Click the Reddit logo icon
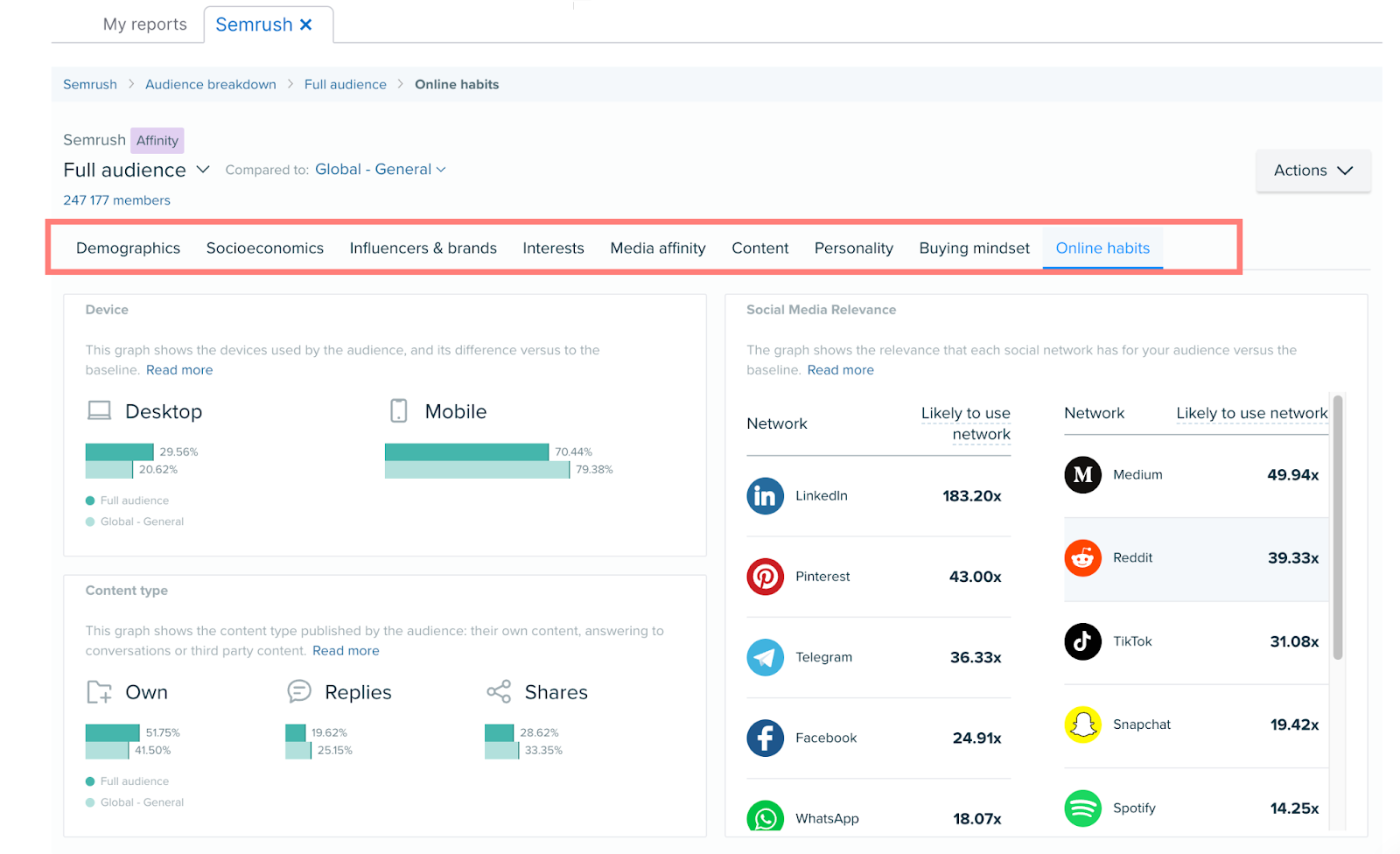Image resolution: width=1400 pixels, height=854 pixels. pyautogui.click(x=1082, y=558)
